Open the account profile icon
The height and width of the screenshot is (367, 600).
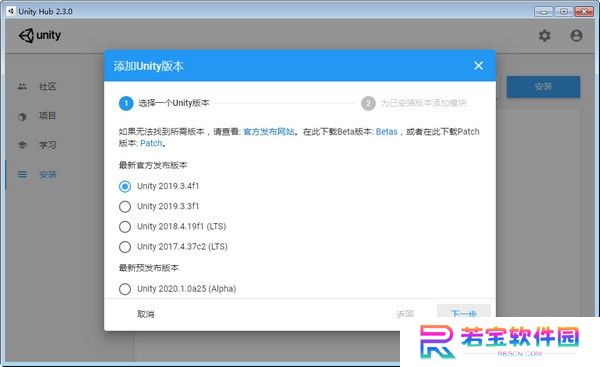coord(576,36)
